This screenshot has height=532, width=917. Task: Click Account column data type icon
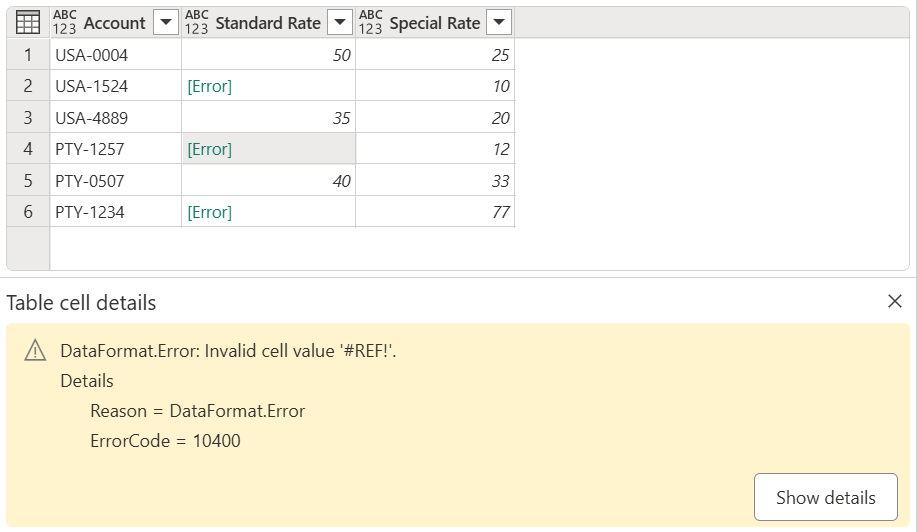65,22
